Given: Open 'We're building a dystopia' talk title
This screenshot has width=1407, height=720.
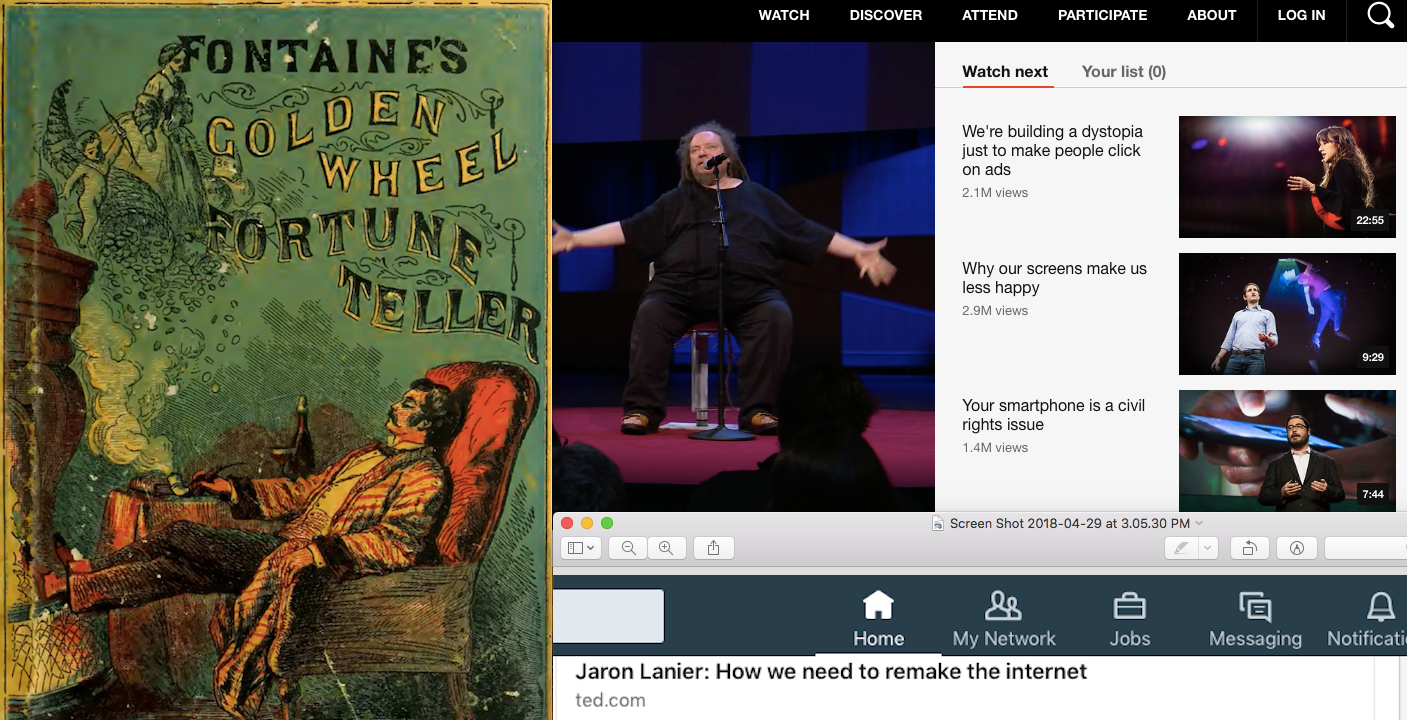Looking at the screenshot, I should (x=1052, y=150).
